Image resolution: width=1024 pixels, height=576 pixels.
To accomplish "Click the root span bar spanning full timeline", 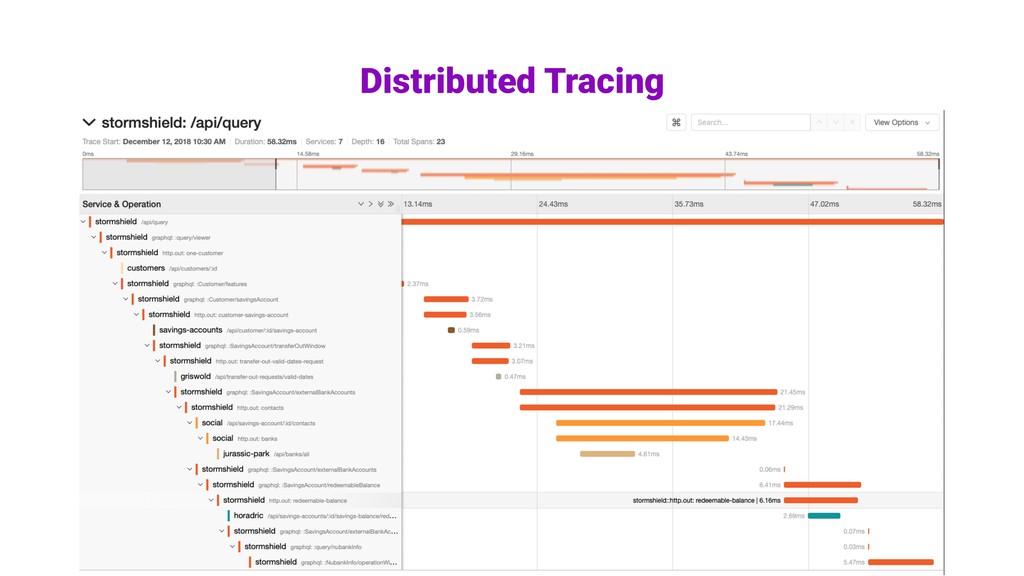I will pos(673,222).
